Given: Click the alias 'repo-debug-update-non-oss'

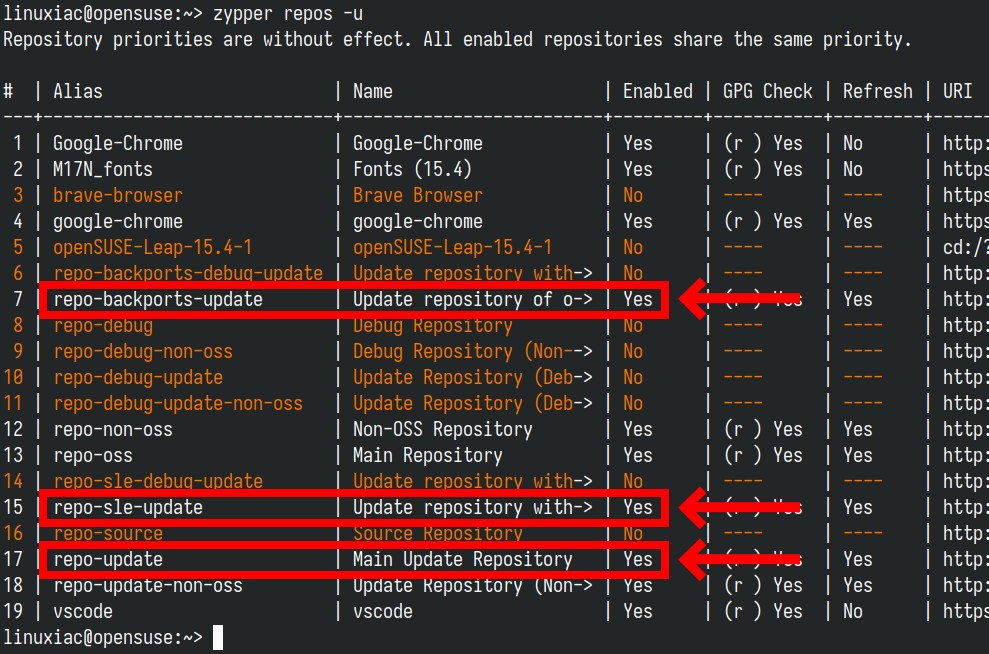Looking at the screenshot, I should tap(178, 403).
